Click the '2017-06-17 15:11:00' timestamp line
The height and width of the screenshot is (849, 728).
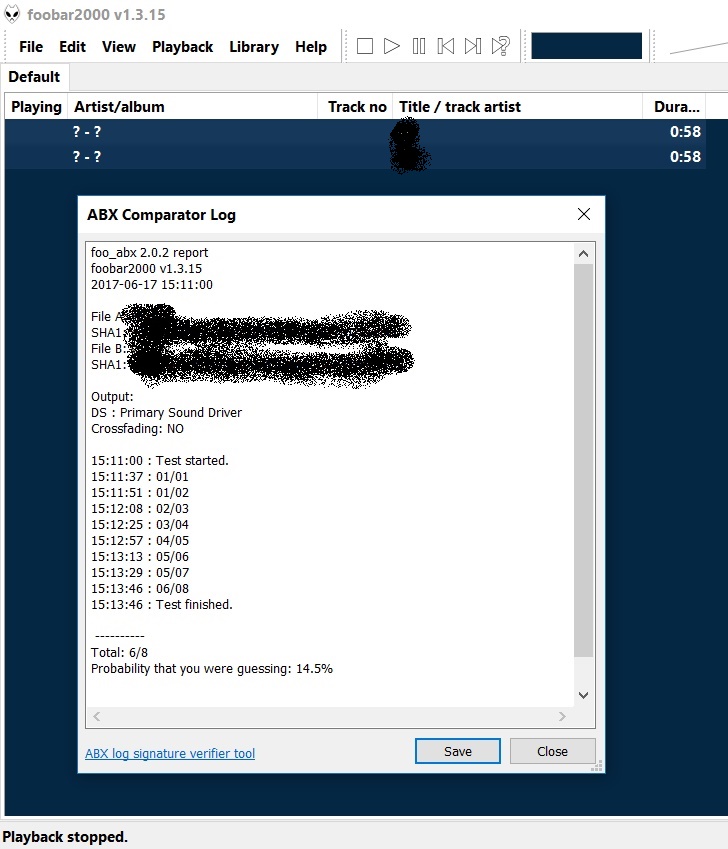click(x=152, y=285)
